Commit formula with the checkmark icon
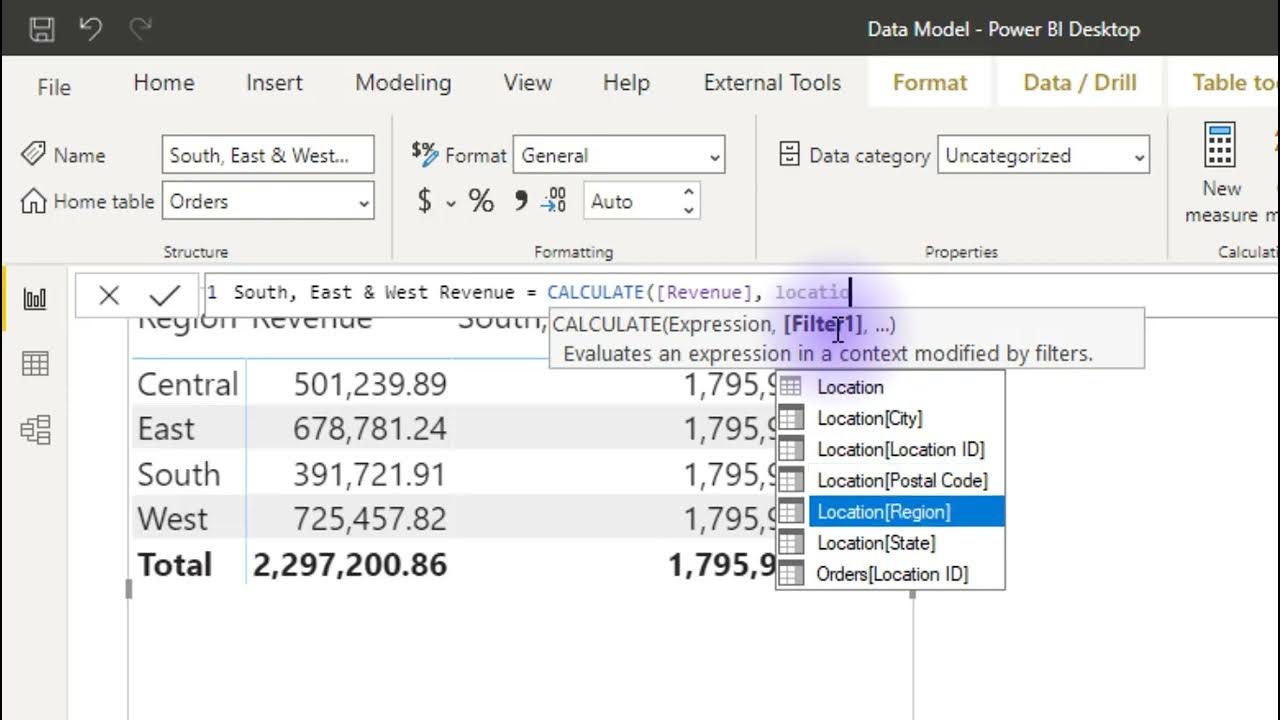 (x=165, y=295)
